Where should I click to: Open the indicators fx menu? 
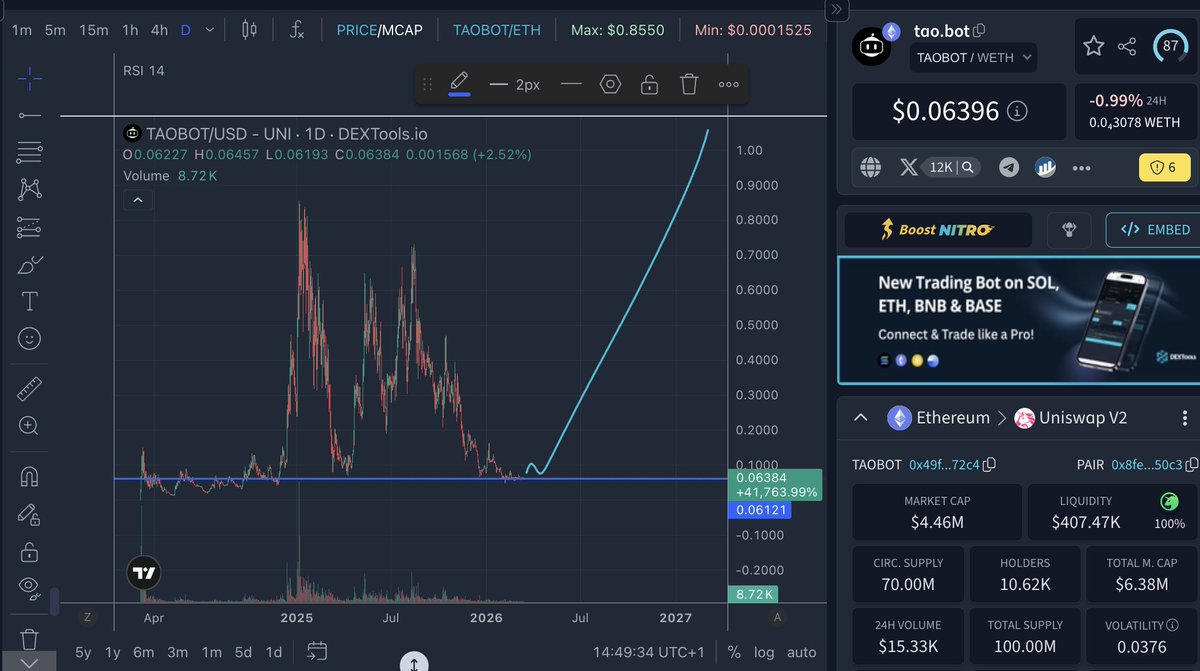point(297,30)
